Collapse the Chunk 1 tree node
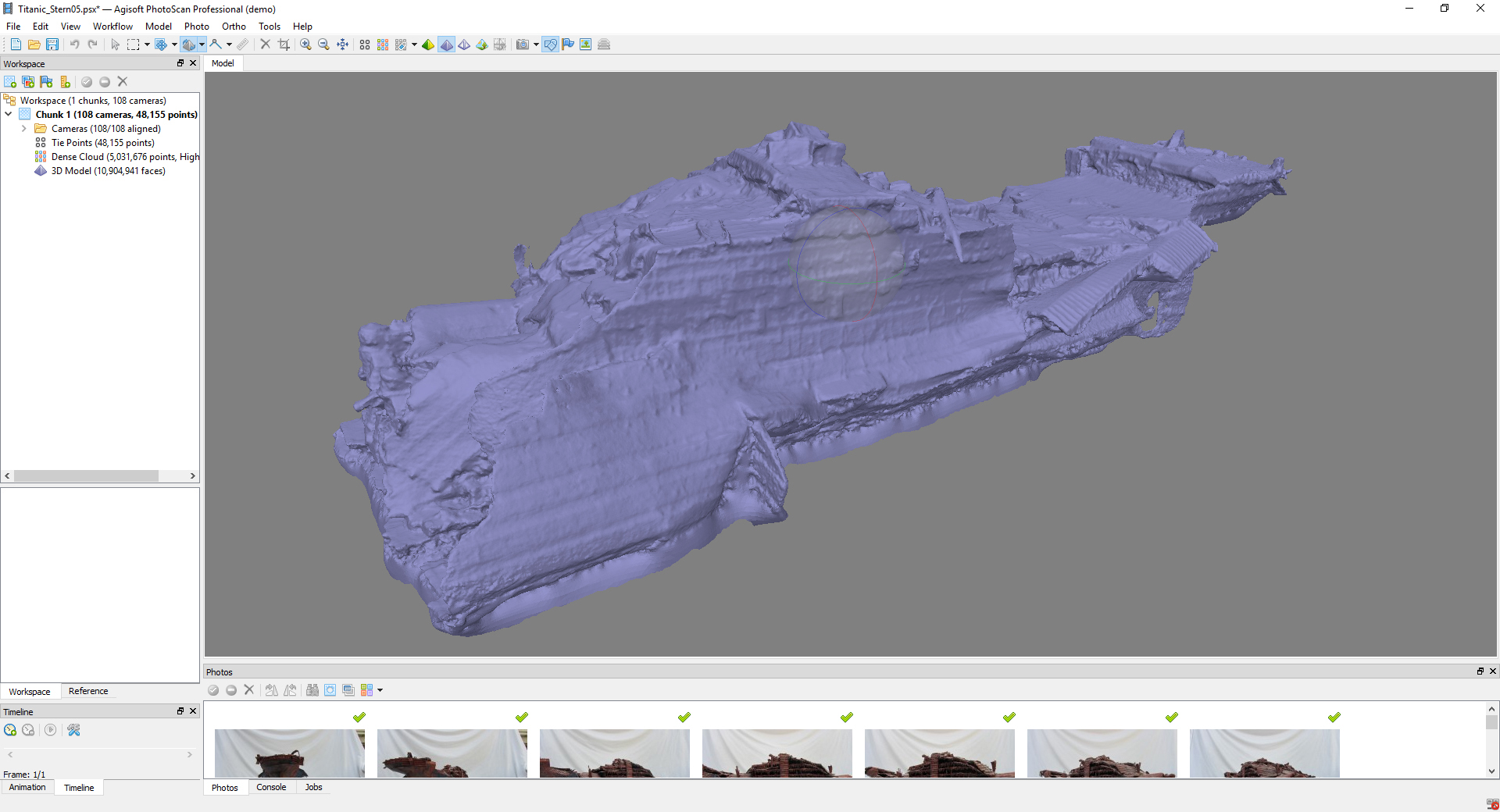 (9, 115)
